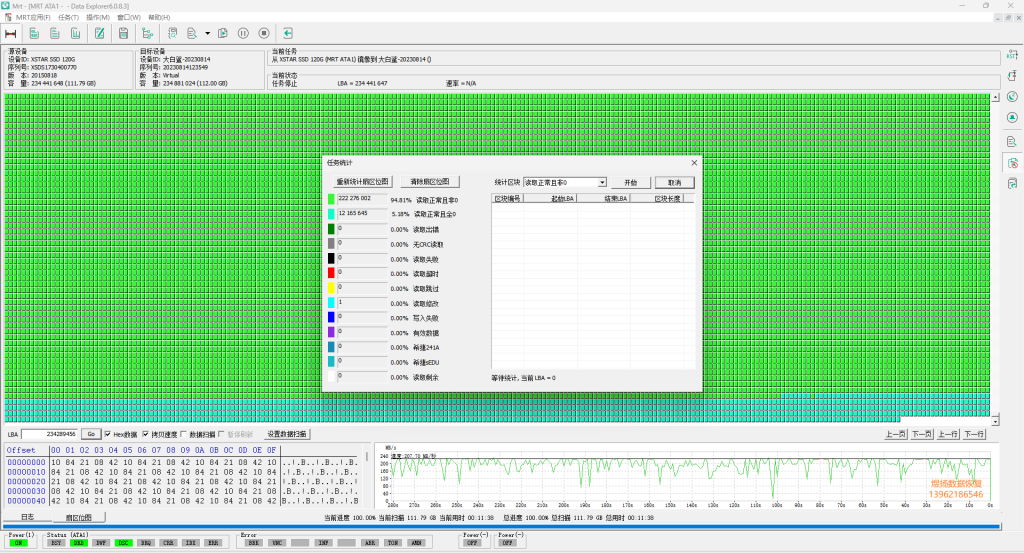
Task: Check the 数据扫描 checkbox
Action: click(184, 434)
